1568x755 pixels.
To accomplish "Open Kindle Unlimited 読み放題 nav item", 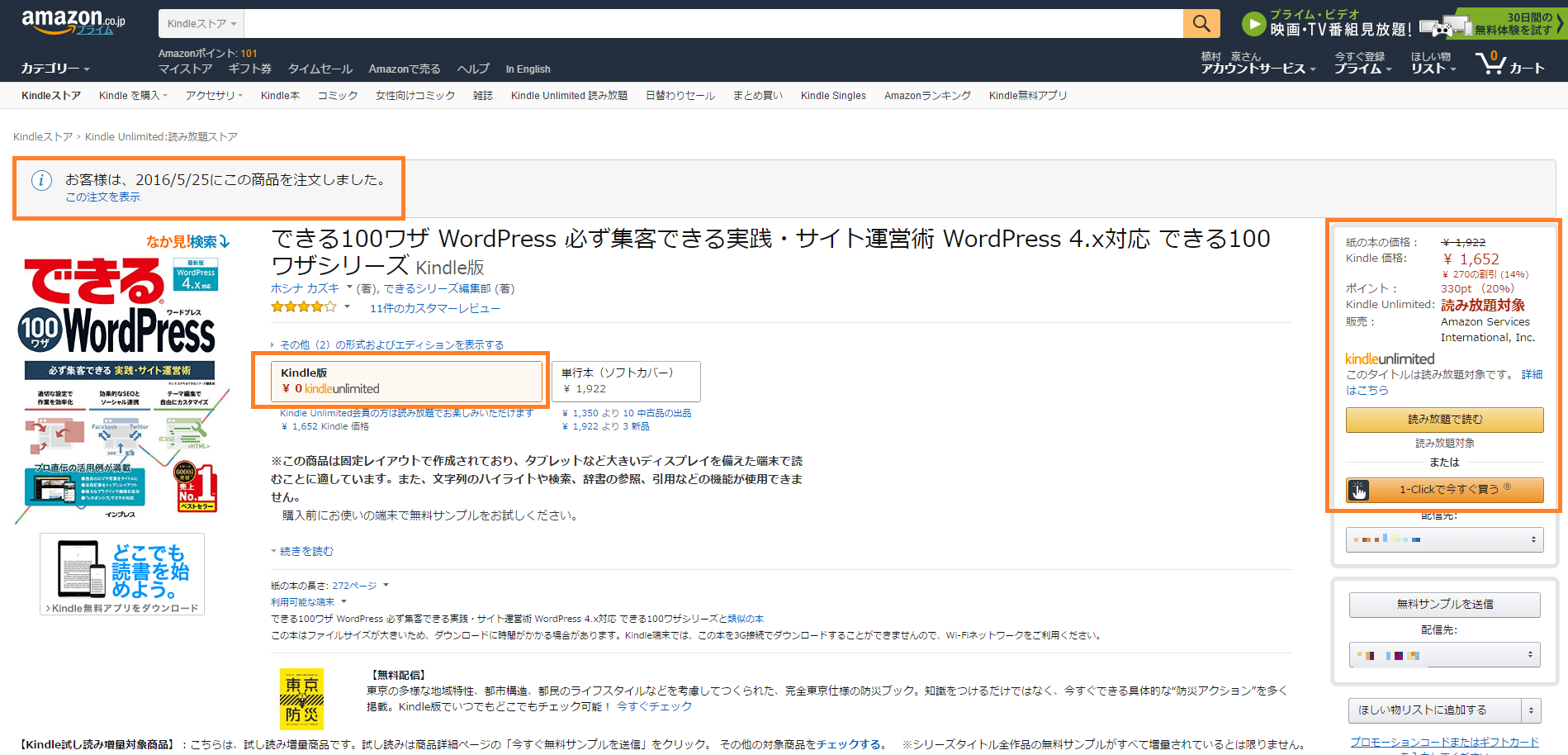I will point(569,96).
